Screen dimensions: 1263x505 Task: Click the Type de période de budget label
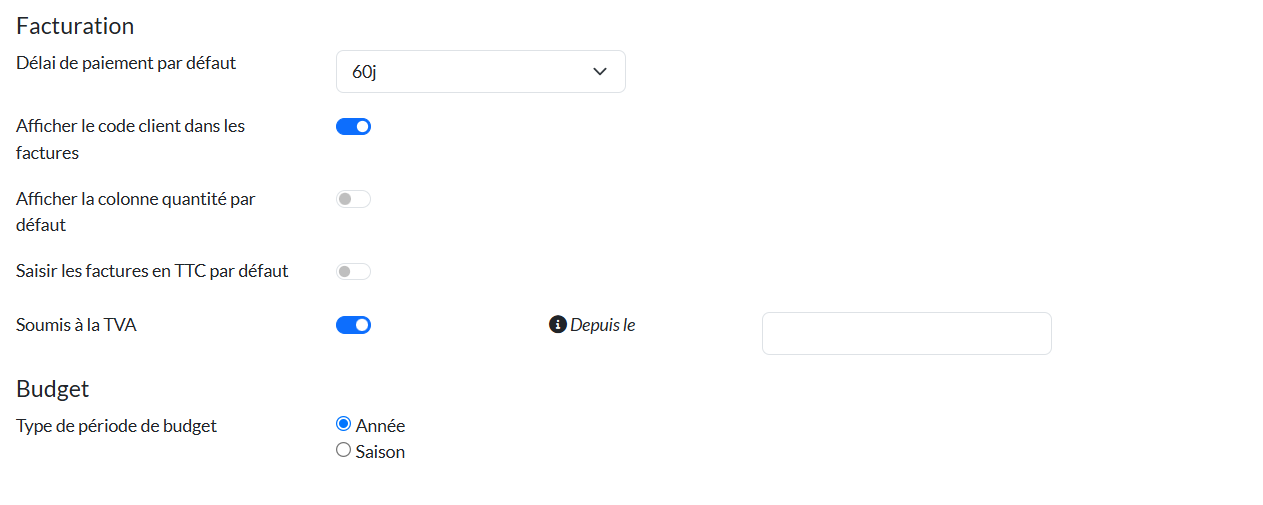pyautogui.click(x=116, y=426)
